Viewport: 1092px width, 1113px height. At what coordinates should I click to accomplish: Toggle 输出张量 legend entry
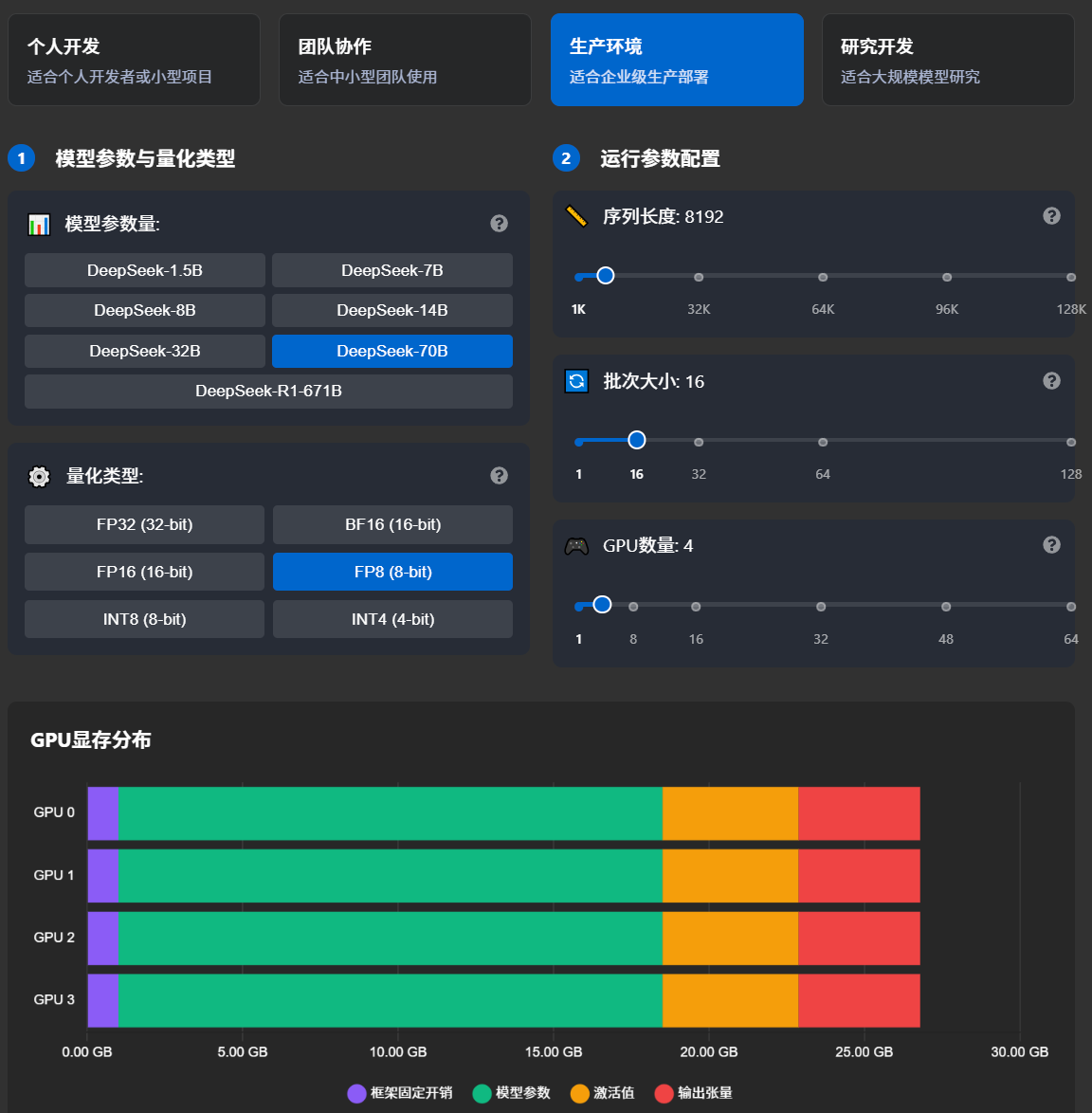tap(693, 1093)
